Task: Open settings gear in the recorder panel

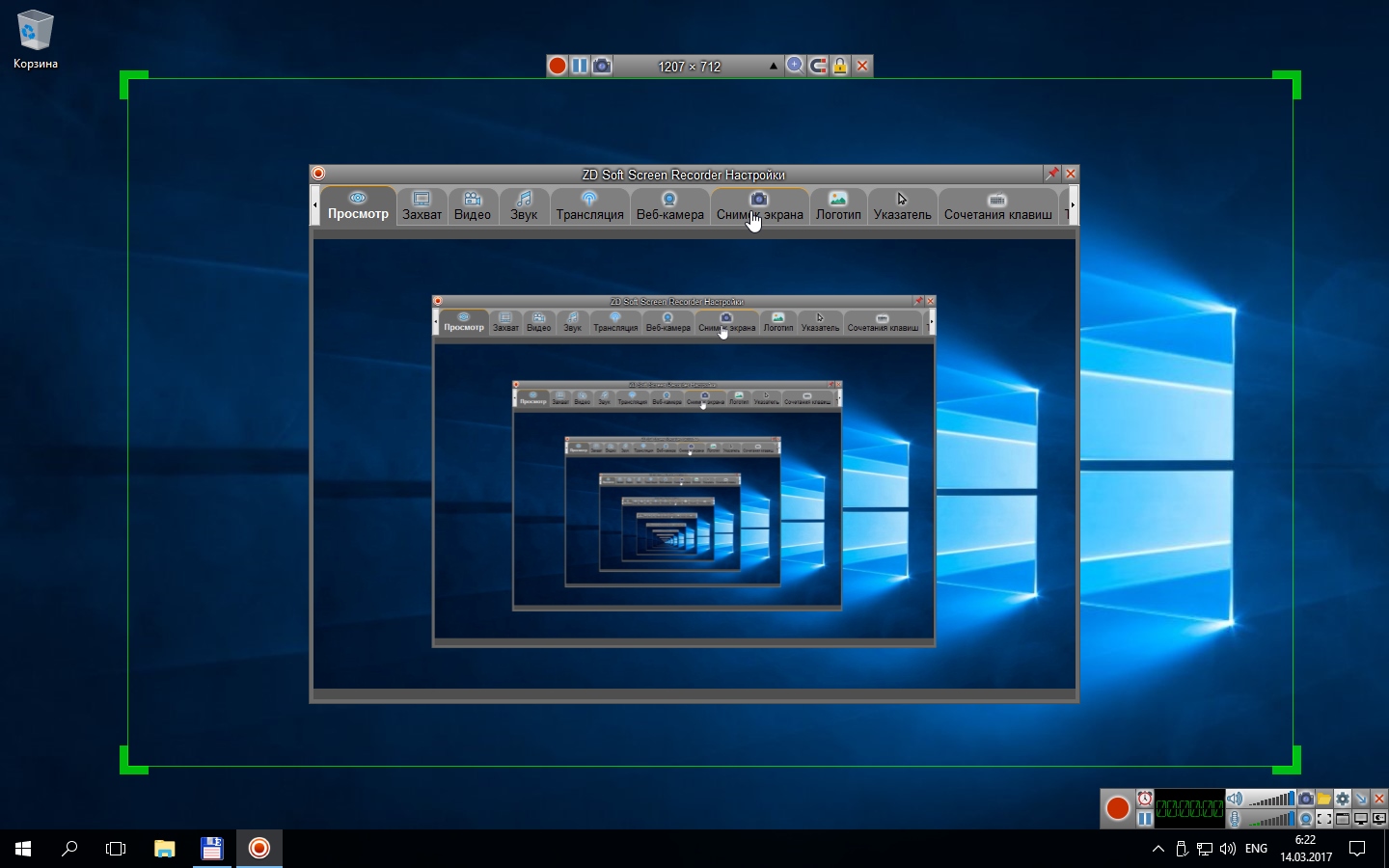Action: 1343,799
